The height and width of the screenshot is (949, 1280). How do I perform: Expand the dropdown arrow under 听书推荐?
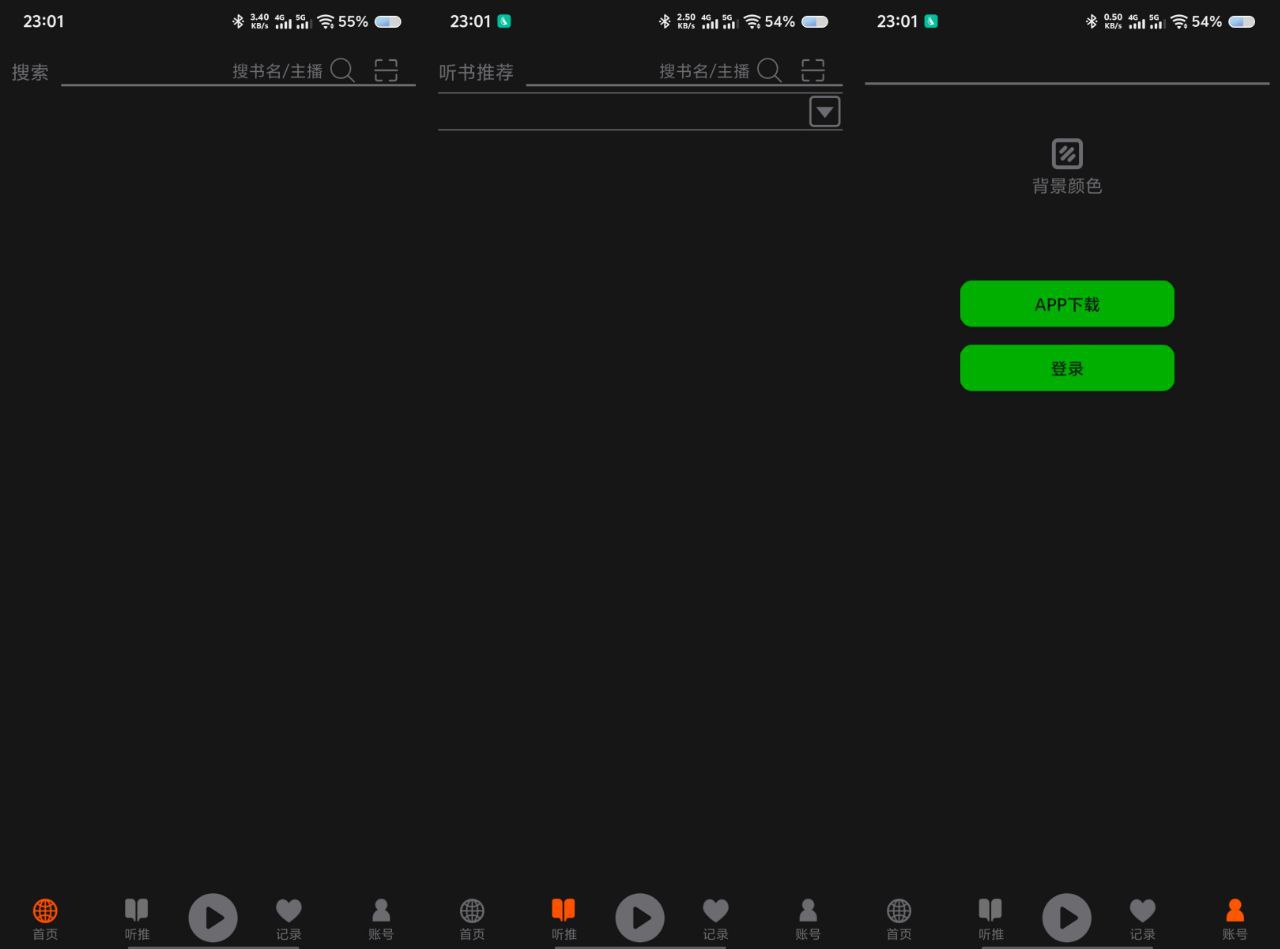point(824,112)
